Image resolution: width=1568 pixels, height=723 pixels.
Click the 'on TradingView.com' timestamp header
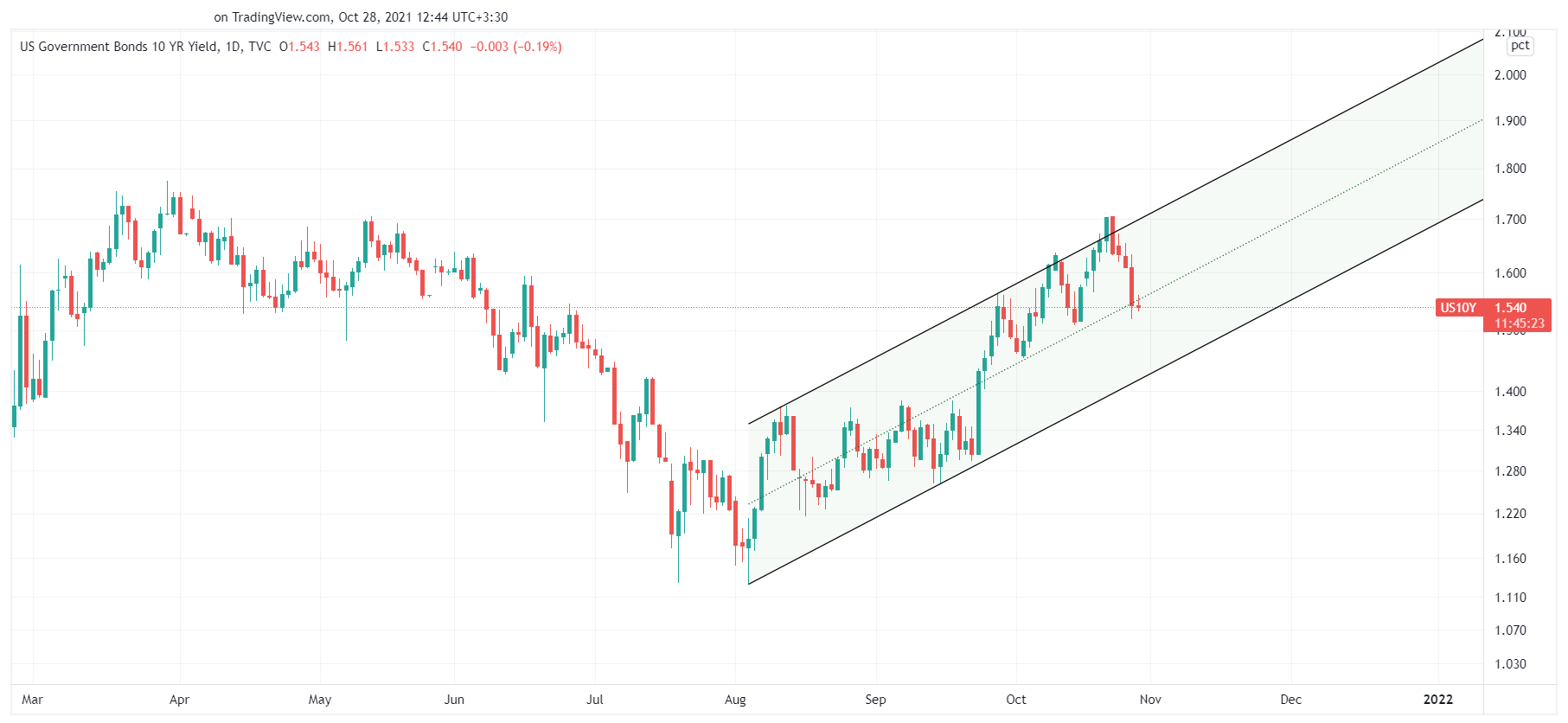tap(361, 17)
